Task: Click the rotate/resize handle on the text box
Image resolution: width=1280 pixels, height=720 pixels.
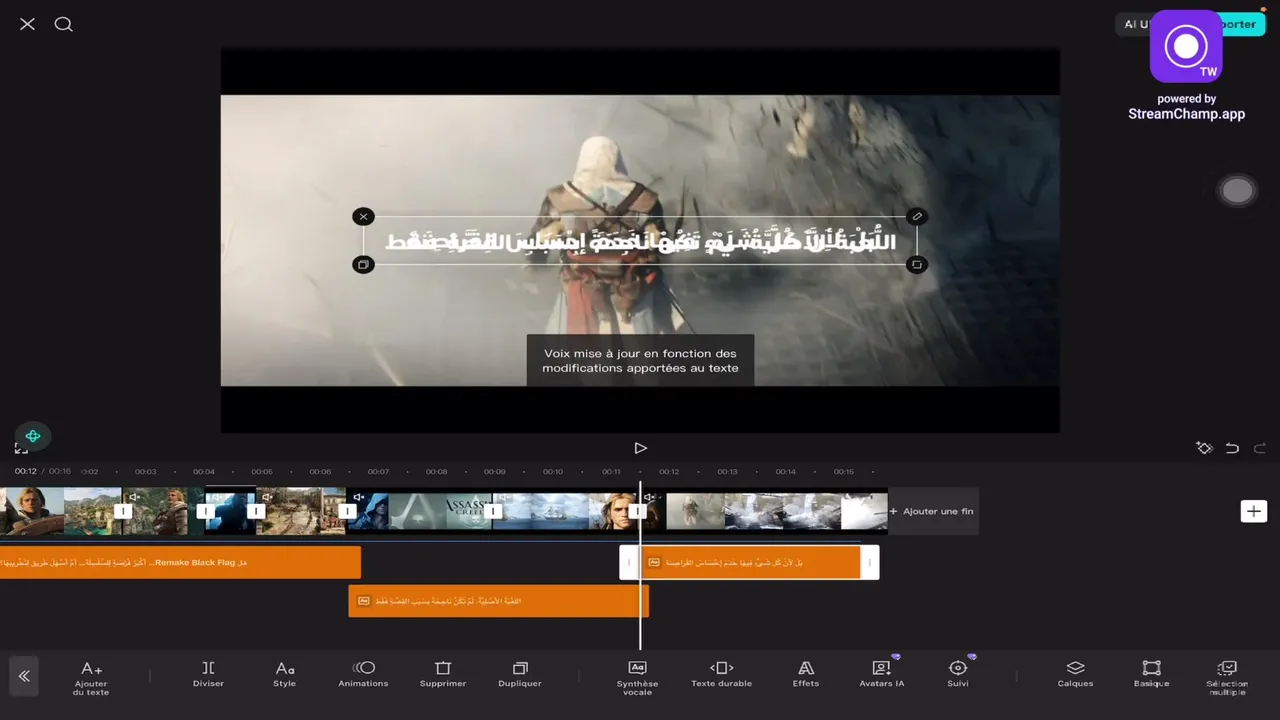Action: click(x=917, y=264)
